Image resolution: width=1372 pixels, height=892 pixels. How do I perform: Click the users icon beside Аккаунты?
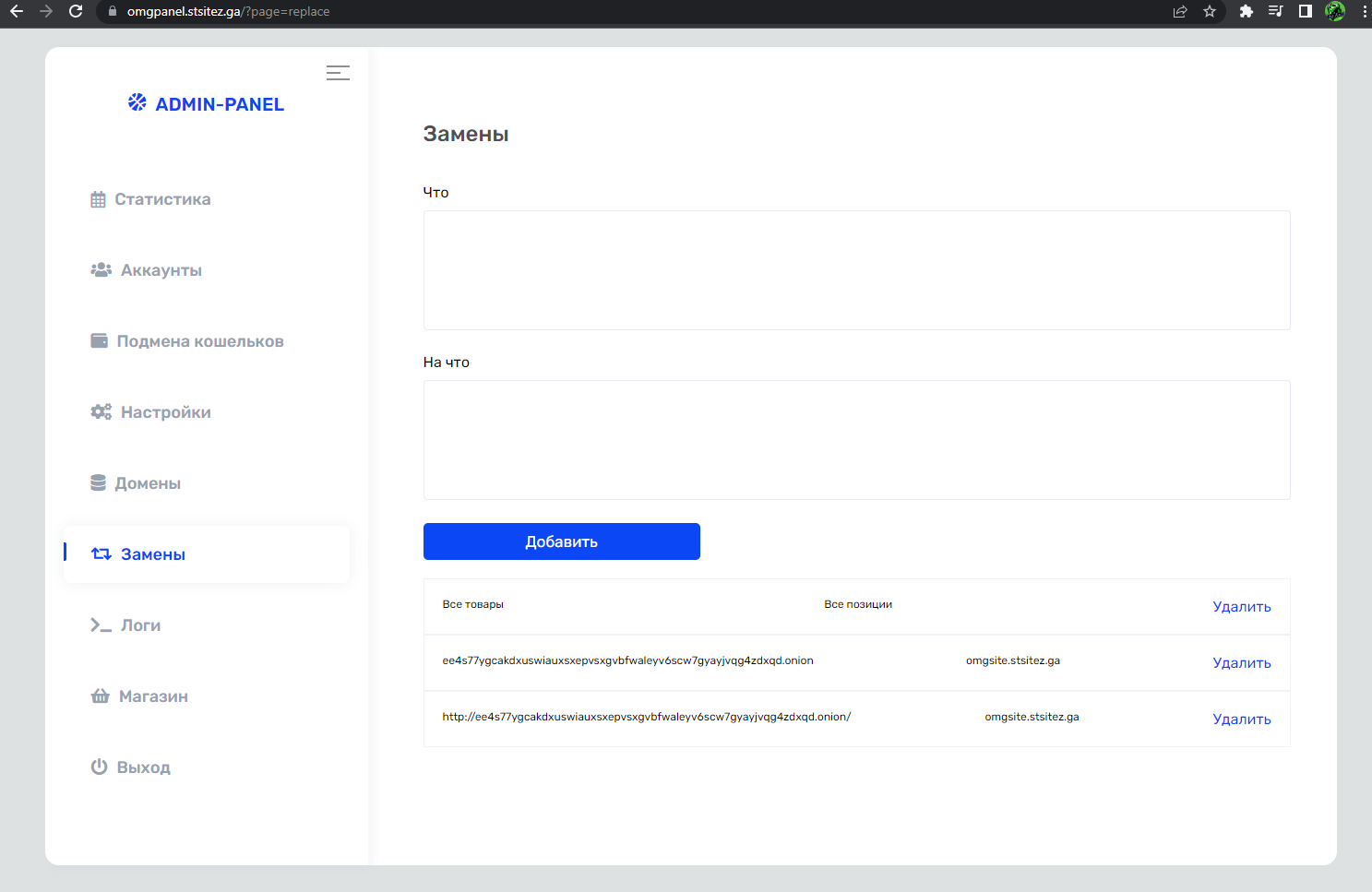[101, 270]
